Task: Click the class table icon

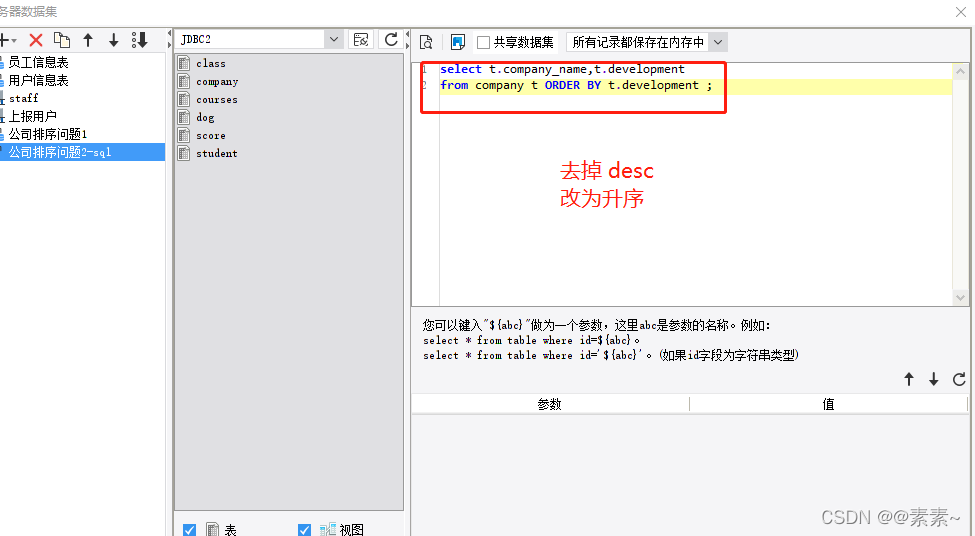Action: click(184, 63)
